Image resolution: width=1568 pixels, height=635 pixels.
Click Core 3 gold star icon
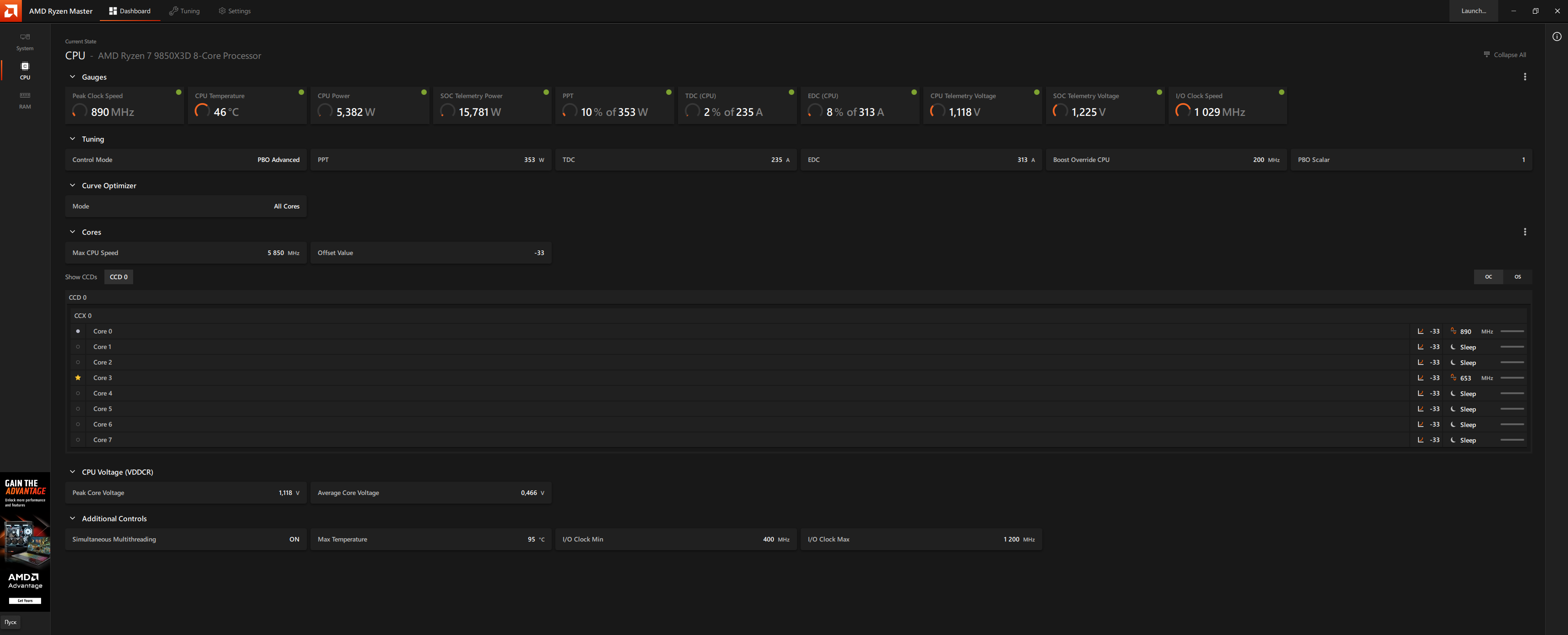[x=78, y=377]
